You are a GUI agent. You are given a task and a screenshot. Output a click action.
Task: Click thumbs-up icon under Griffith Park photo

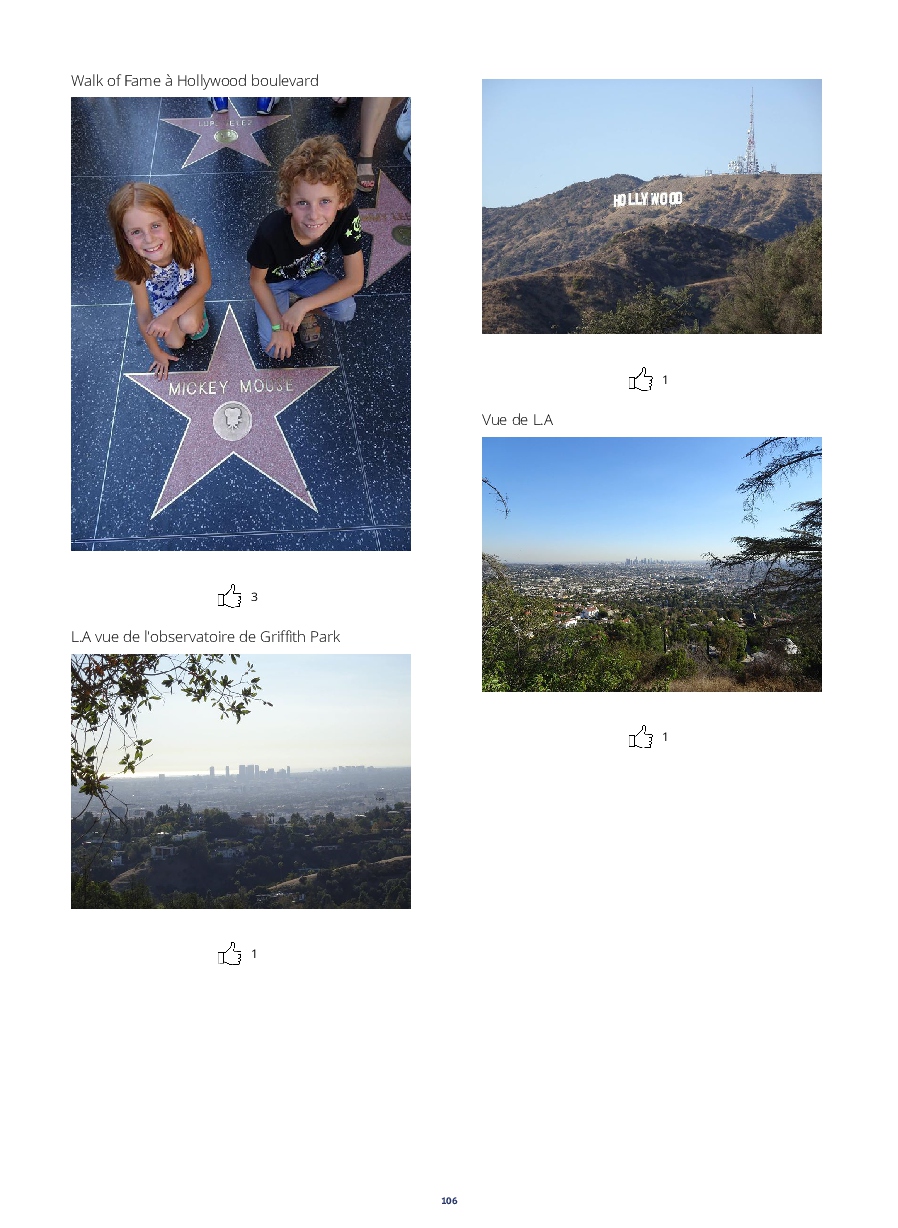(x=230, y=954)
